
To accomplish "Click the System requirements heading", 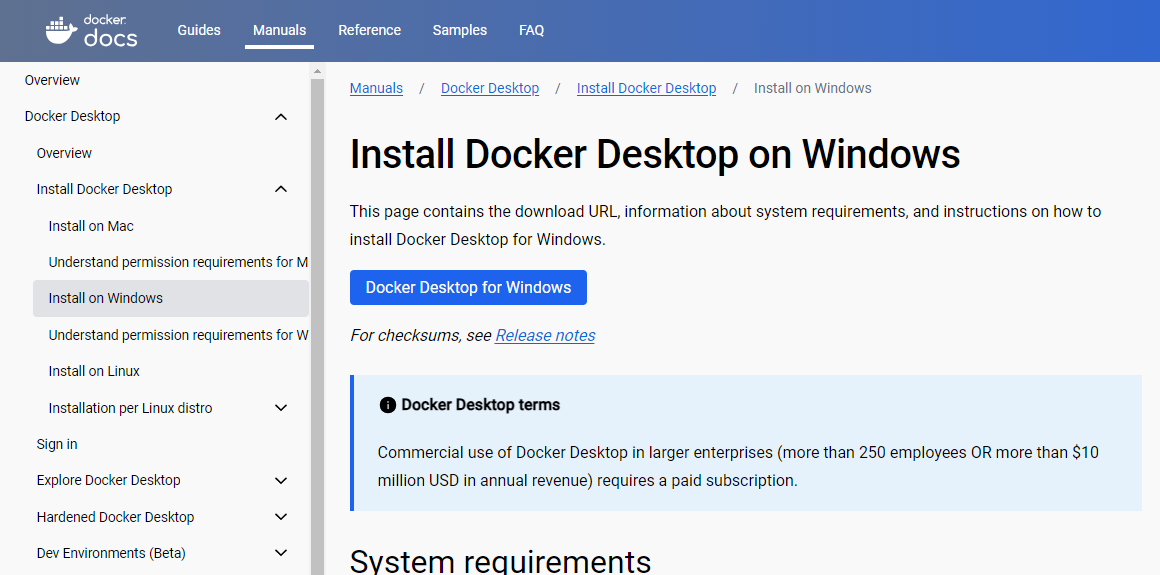I will point(500,561).
